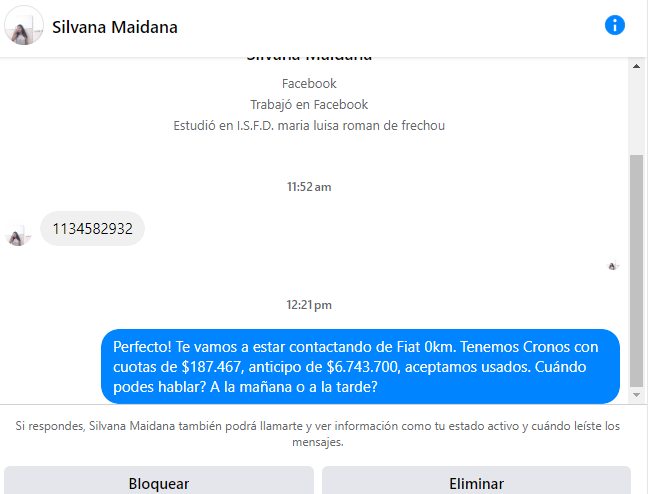Select the 1134582932 message bubble
Image resolution: width=659 pixels, height=494 pixels.
point(92,229)
